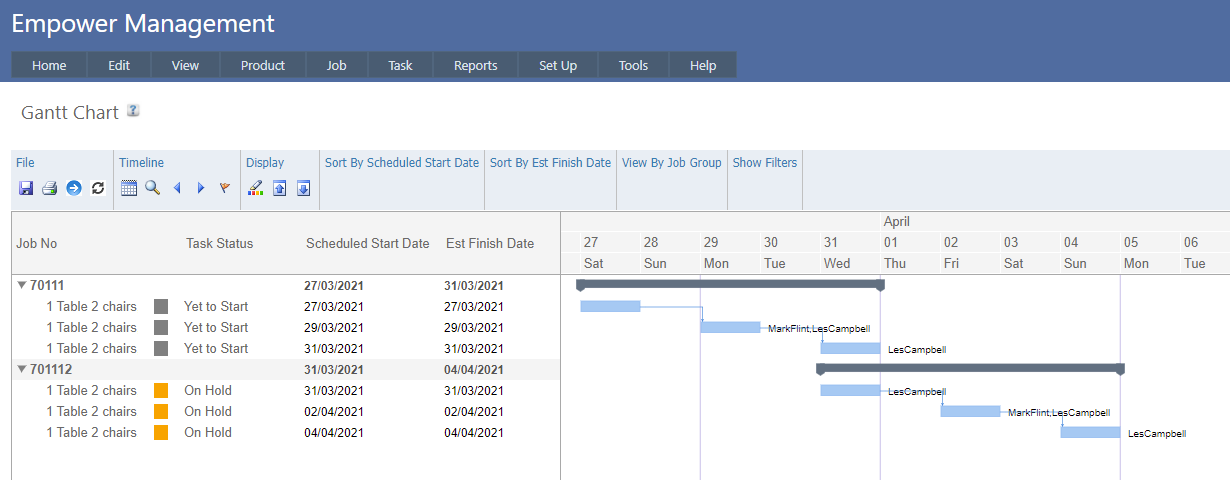Select the 70111 summary bar in chart
The width and height of the screenshot is (1230, 480).
tap(730, 284)
